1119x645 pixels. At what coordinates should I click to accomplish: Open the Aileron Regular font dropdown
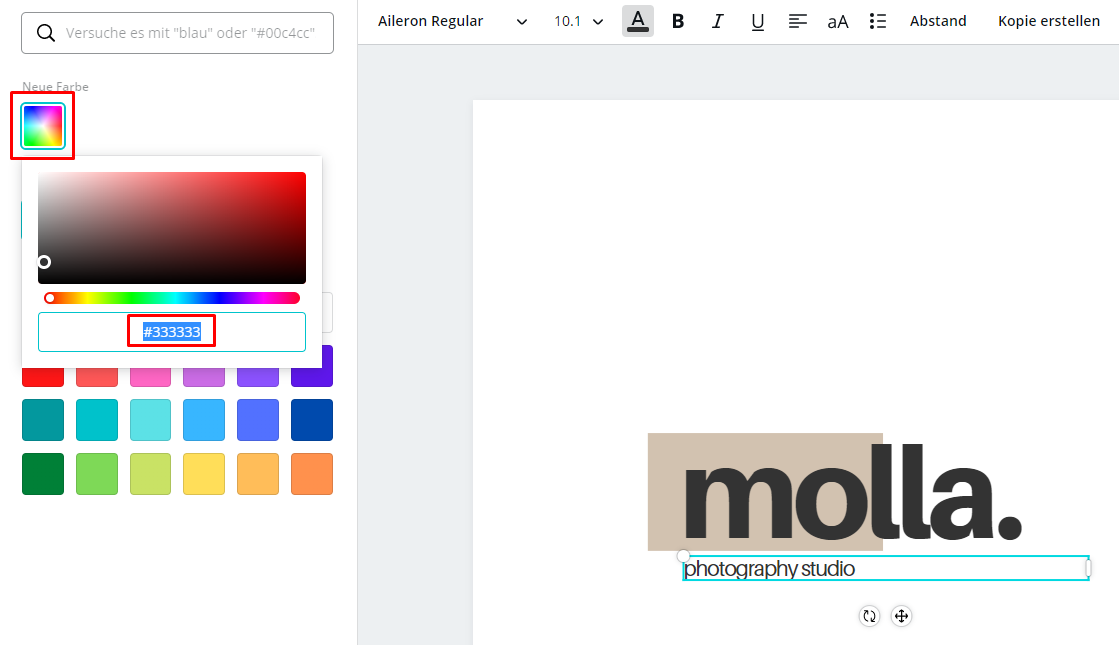[452, 21]
